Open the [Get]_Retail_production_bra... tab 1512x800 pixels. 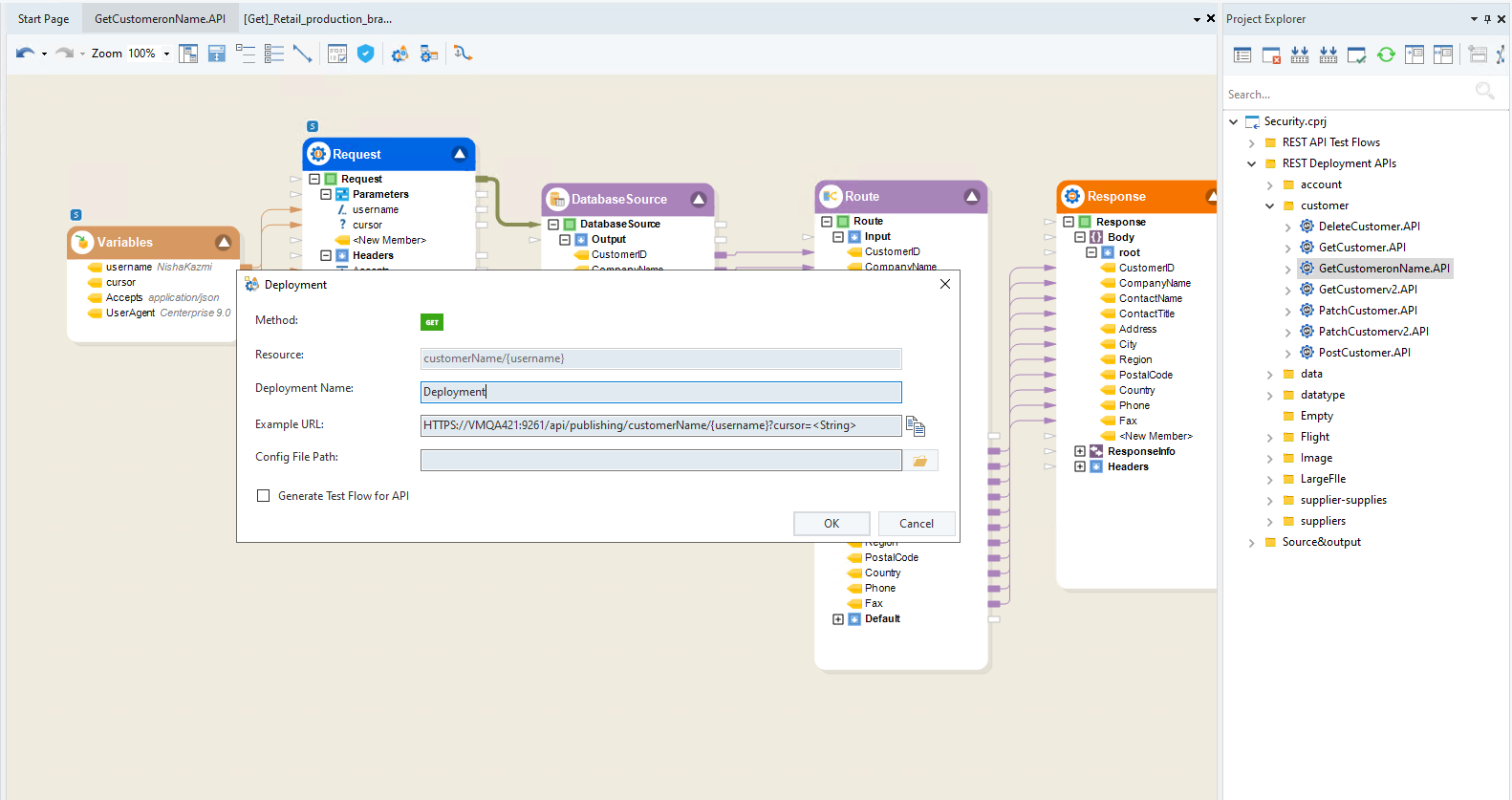(317, 19)
